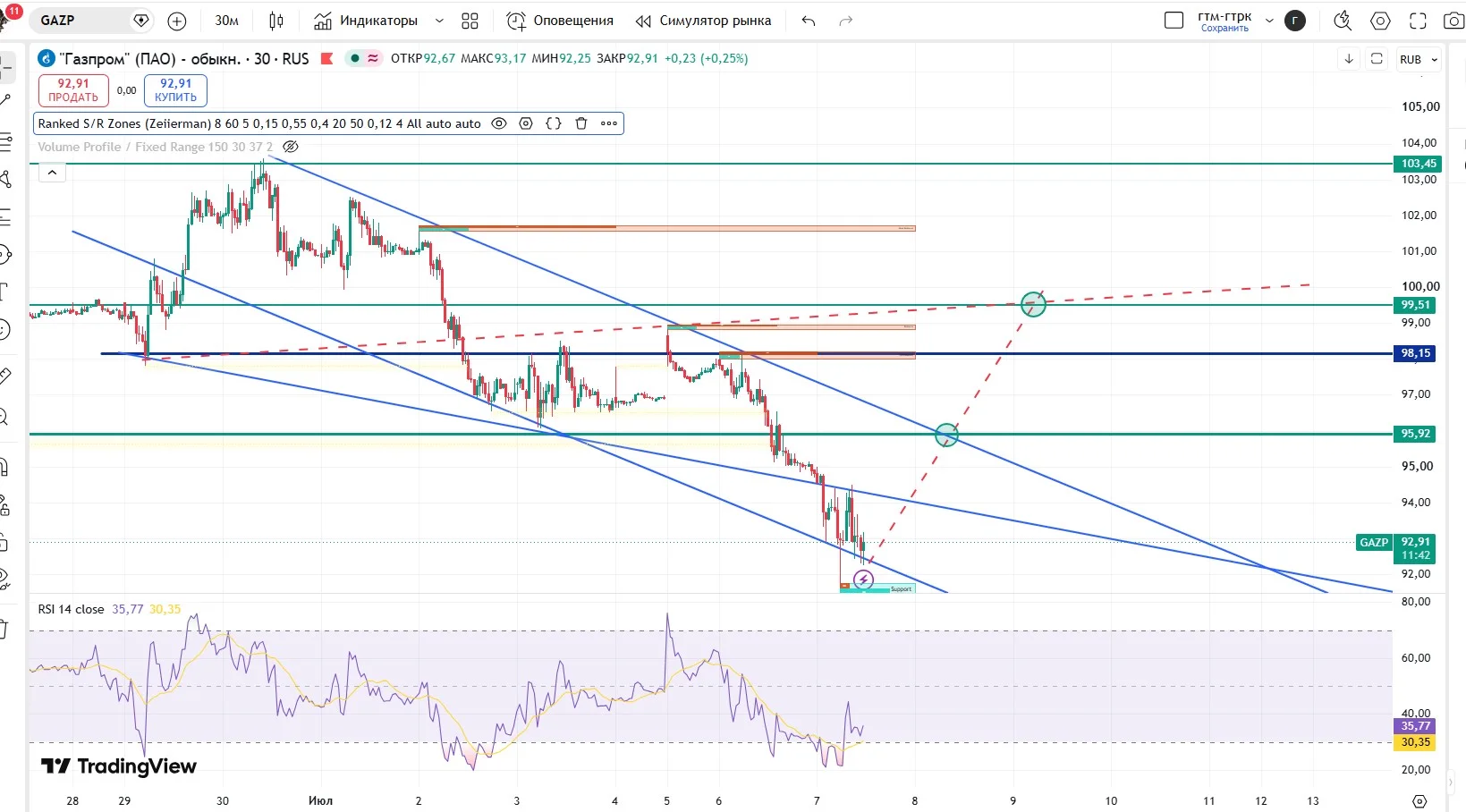1466x812 pixels.
Task: Collapse the indicator legend with the chevron
Action: click(52, 173)
